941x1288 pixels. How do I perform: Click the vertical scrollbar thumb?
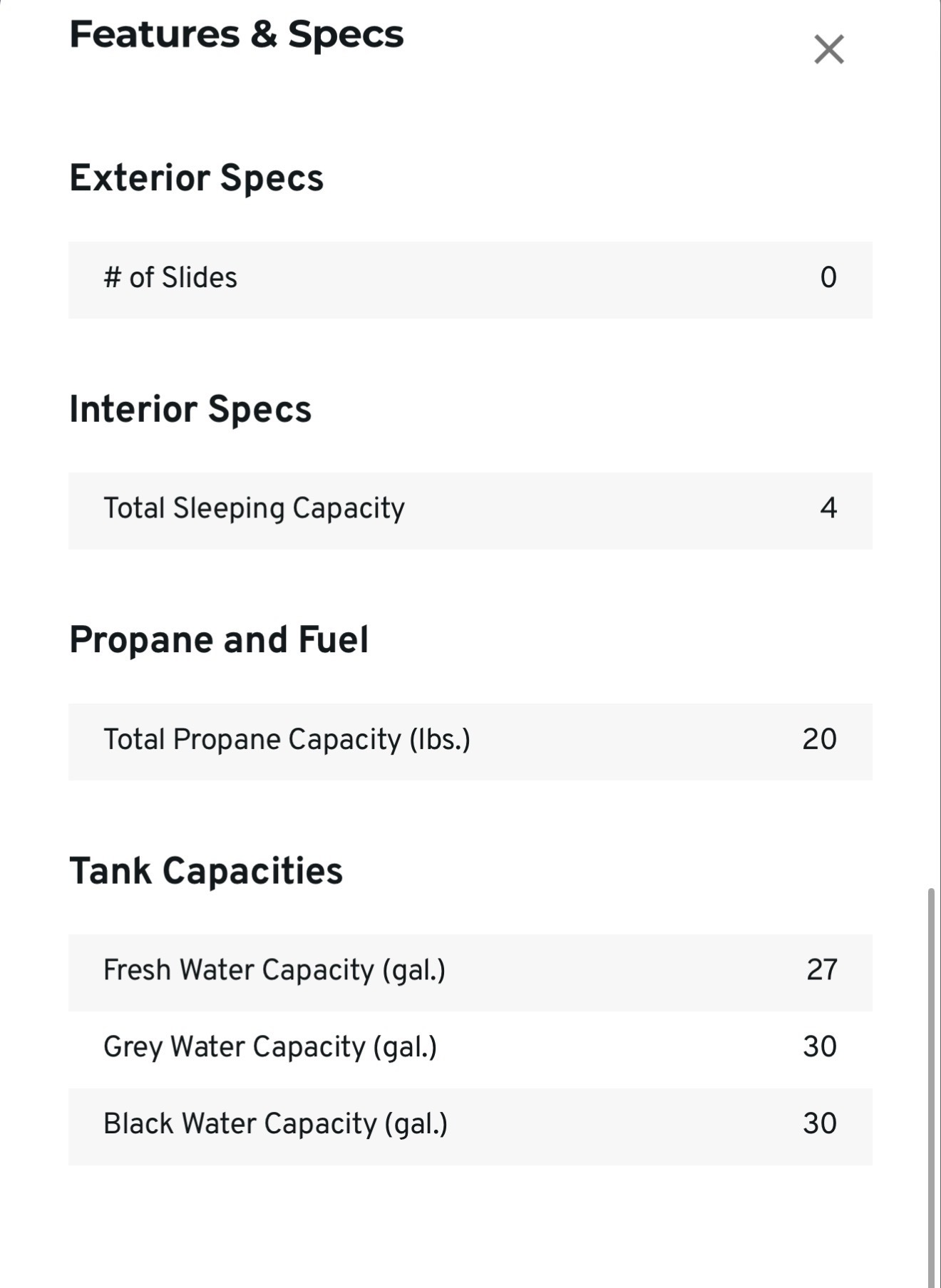tap(932, 1088)
